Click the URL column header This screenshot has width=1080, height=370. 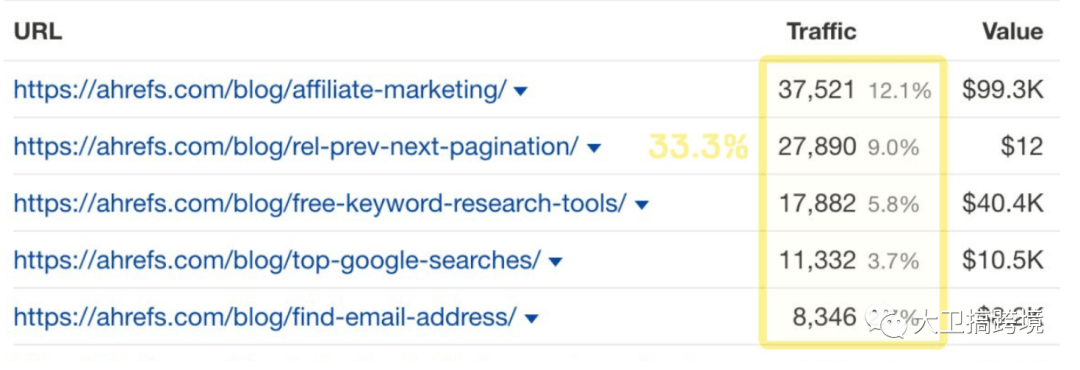[38, 32]
